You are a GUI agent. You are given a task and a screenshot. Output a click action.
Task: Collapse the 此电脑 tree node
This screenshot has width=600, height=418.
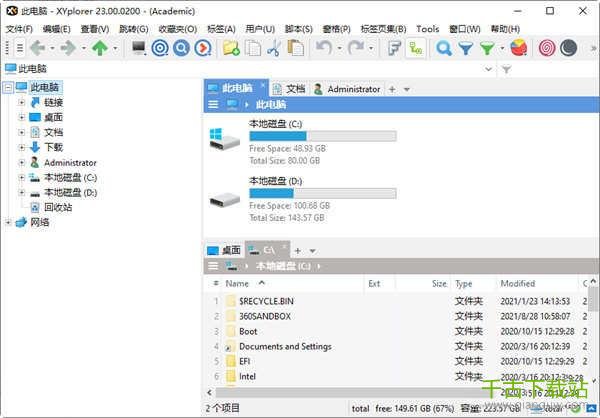pos(9,88)
